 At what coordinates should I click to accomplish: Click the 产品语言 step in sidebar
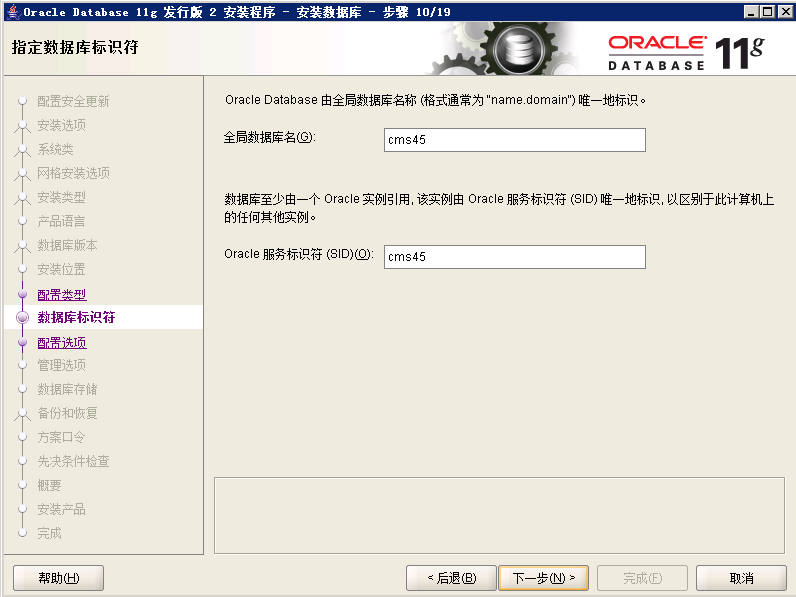pyautogui.click(x=61, y=221)
